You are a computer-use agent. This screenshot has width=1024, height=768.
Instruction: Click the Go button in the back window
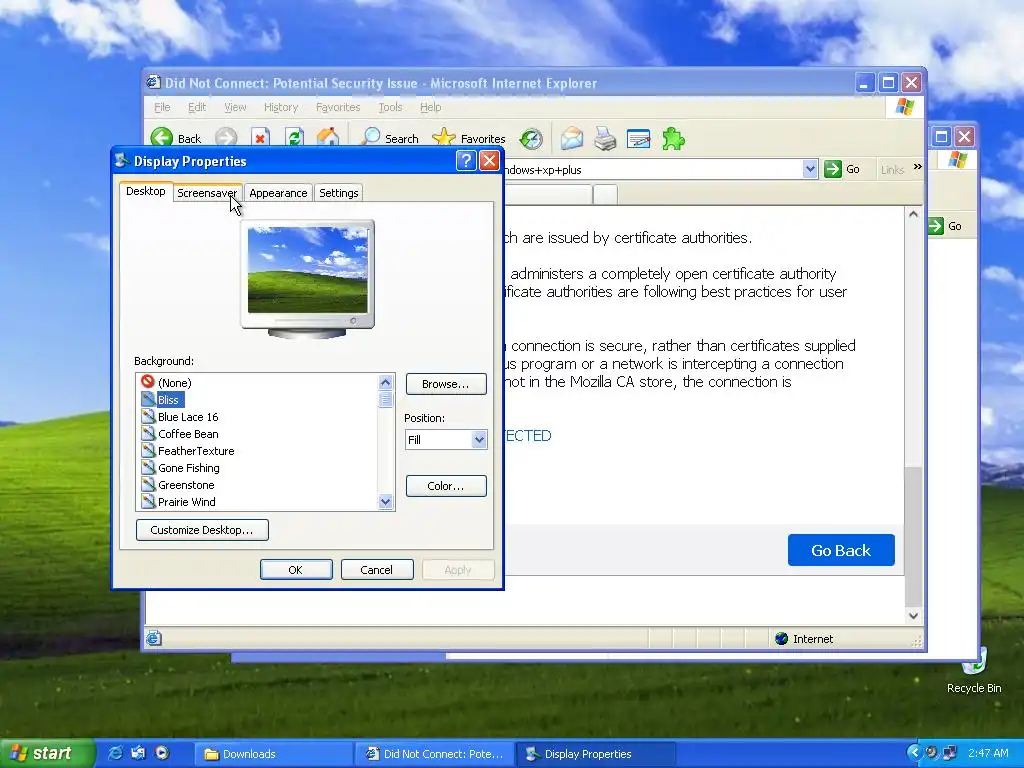click(x=945, y=226)
